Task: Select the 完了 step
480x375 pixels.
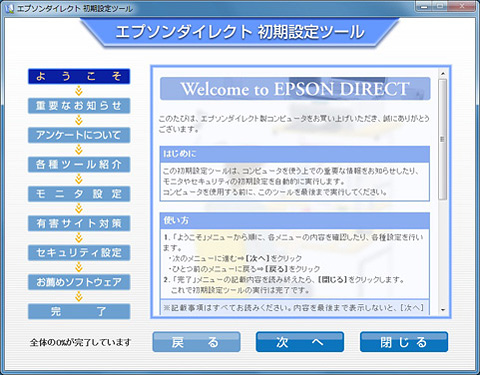Action: 79,311
